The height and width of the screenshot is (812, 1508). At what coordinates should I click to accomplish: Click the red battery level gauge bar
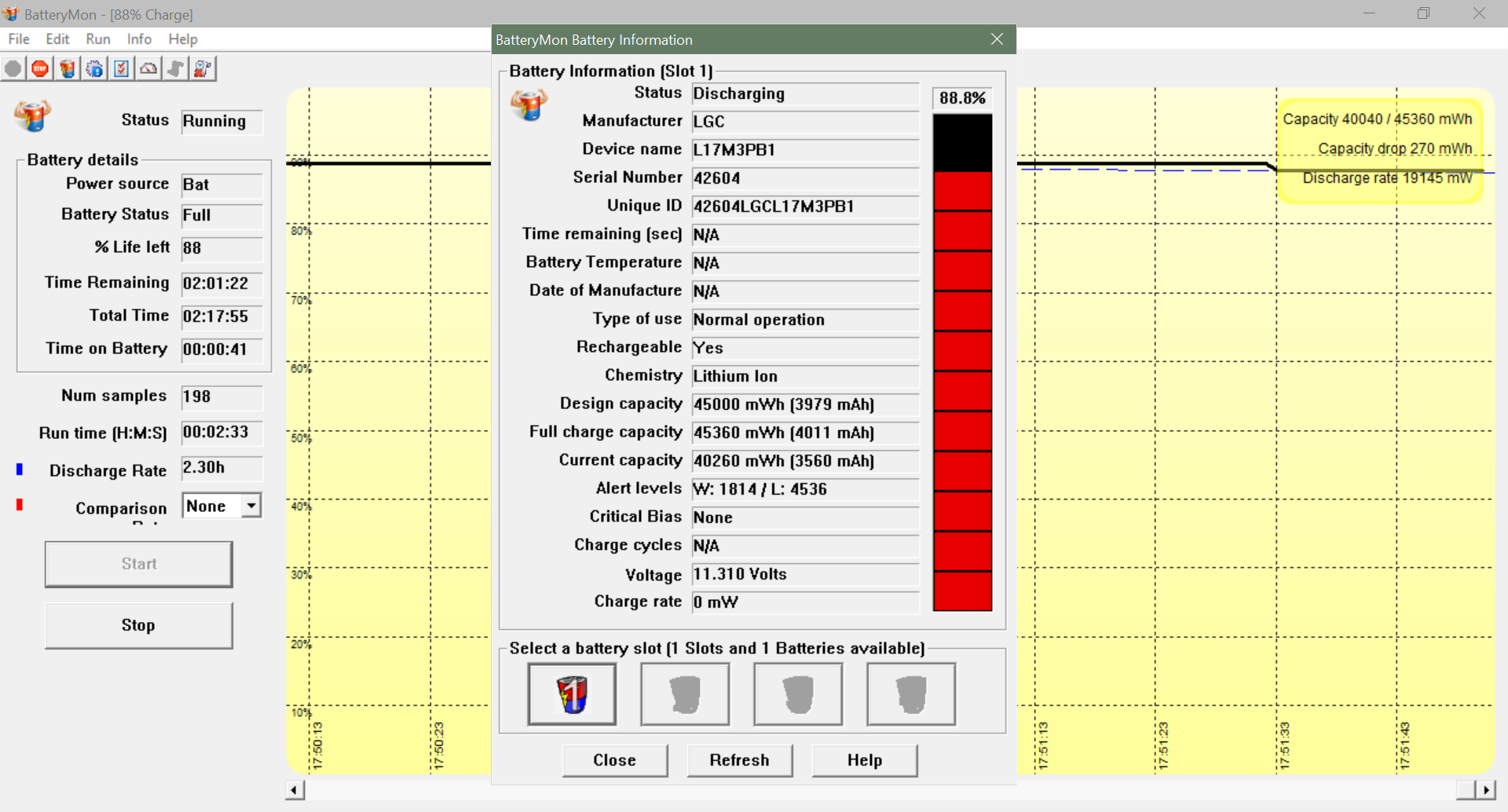tap(962, 362)
